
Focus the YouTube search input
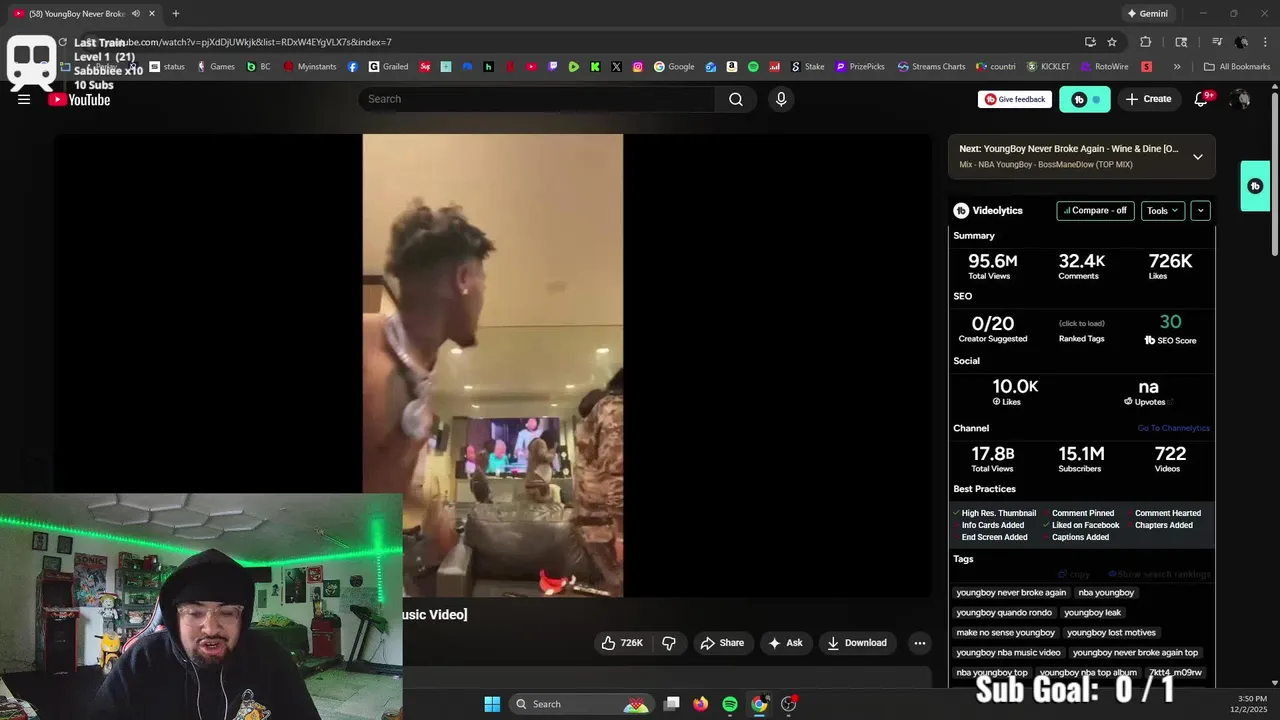537,99
